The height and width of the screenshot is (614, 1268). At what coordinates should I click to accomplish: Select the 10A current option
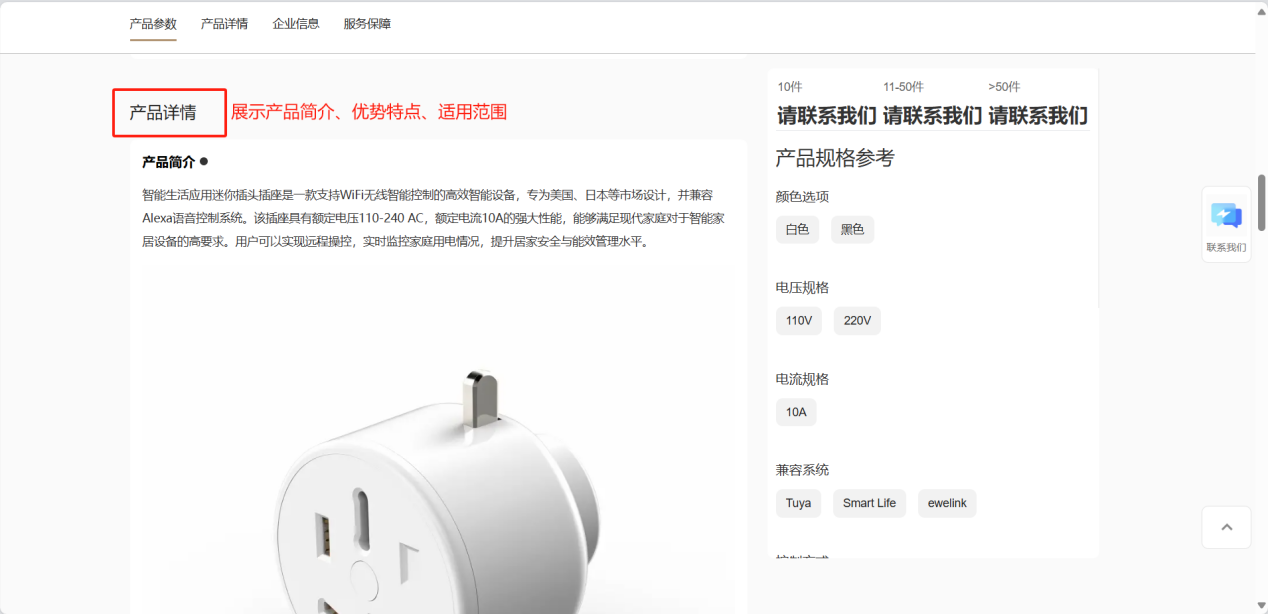[x=796, y=412]
